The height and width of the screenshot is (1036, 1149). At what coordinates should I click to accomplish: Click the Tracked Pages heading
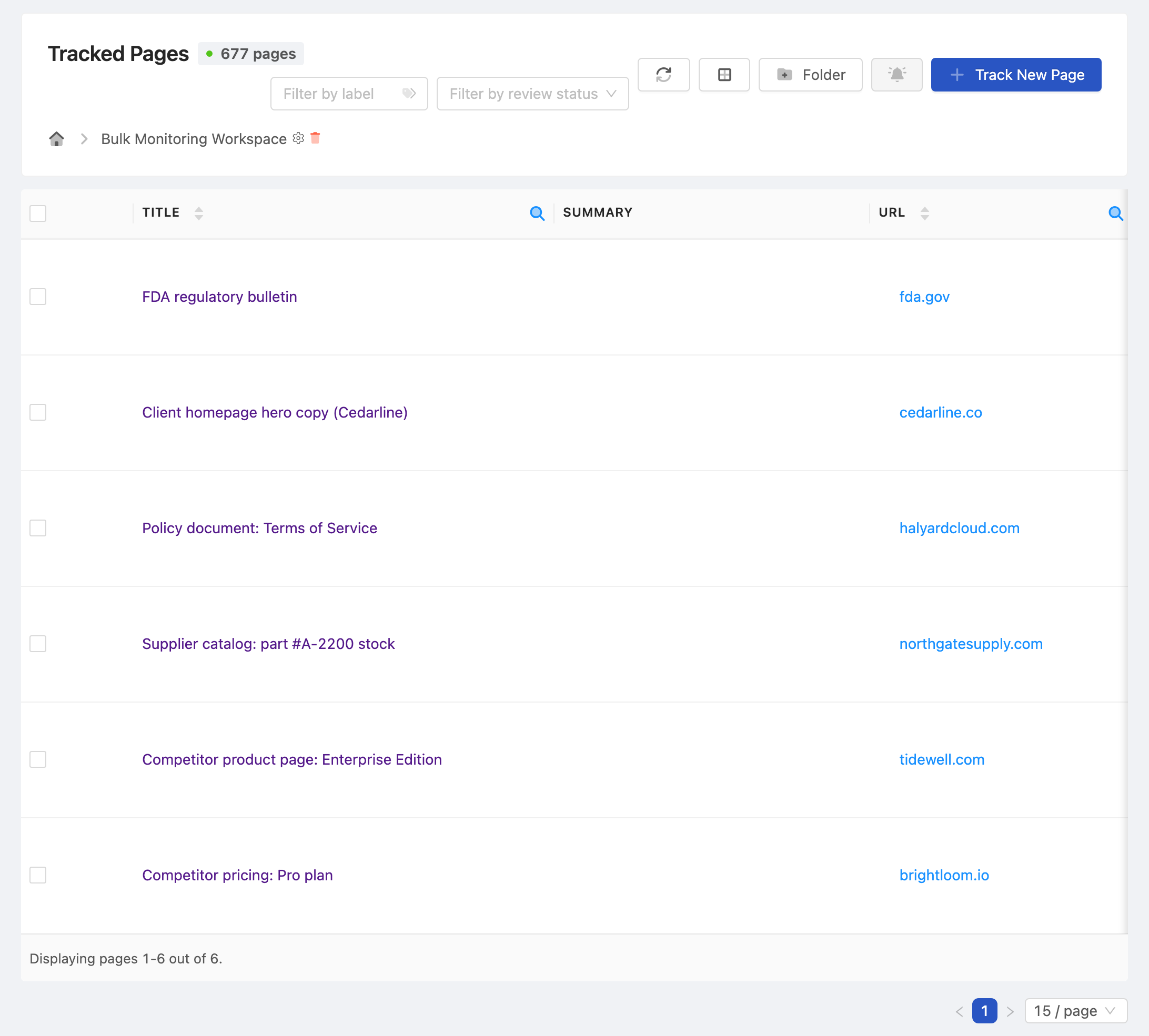point(118,54)
